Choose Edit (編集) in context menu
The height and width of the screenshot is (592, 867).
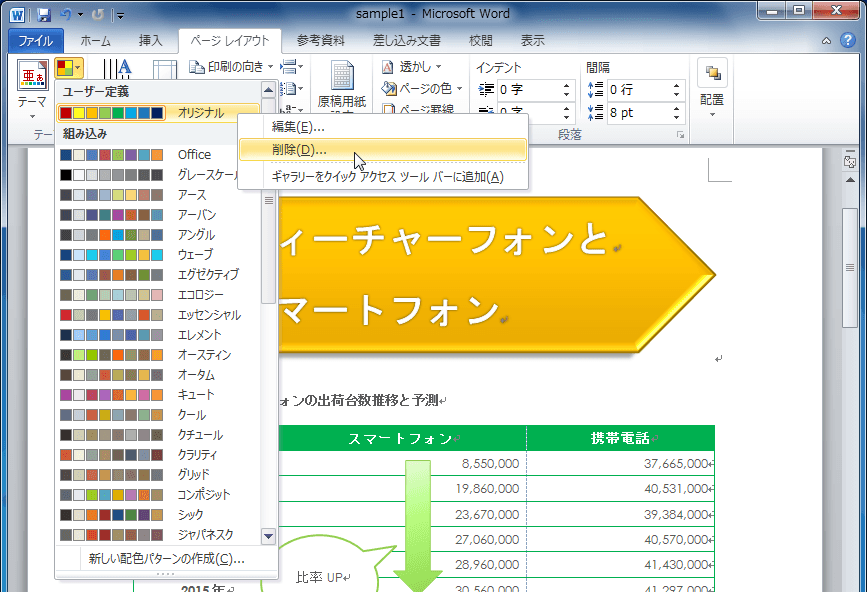click(x=383, y=127)
